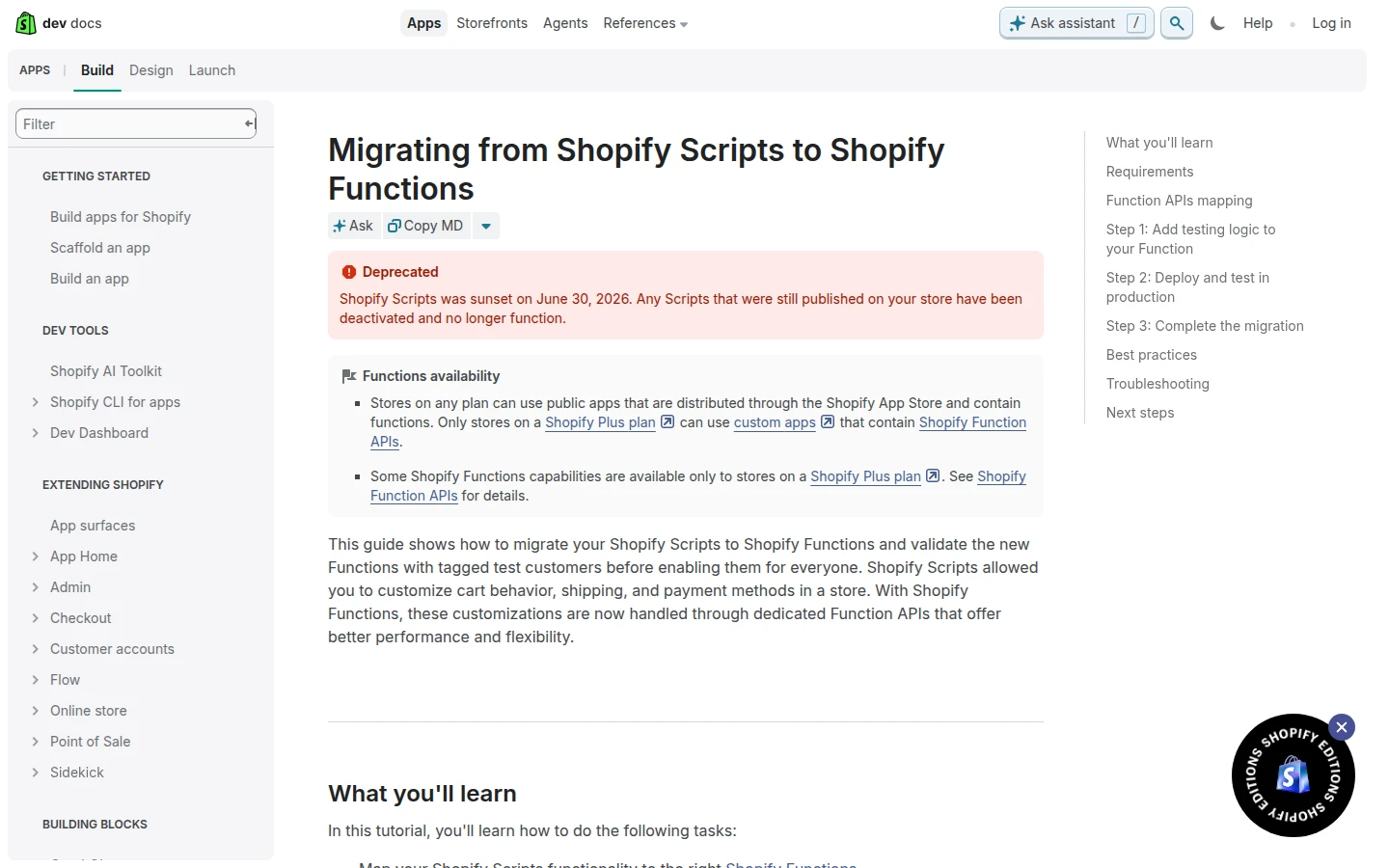
Task: Click first Shopify Plus plan link
Action: (600, 422)
